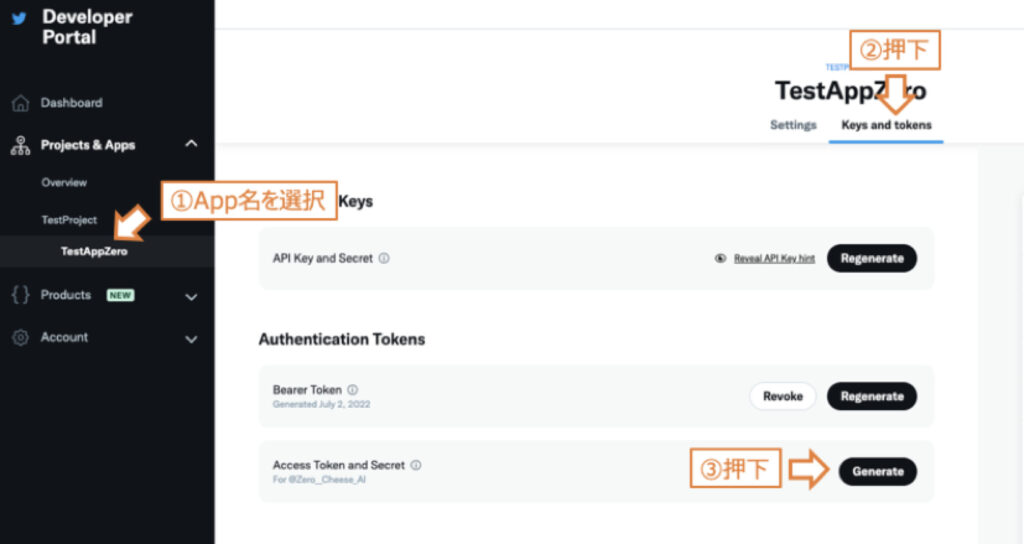Click the Account gear icon
Screen dimensions: 1024x544
tap(20, 338)
